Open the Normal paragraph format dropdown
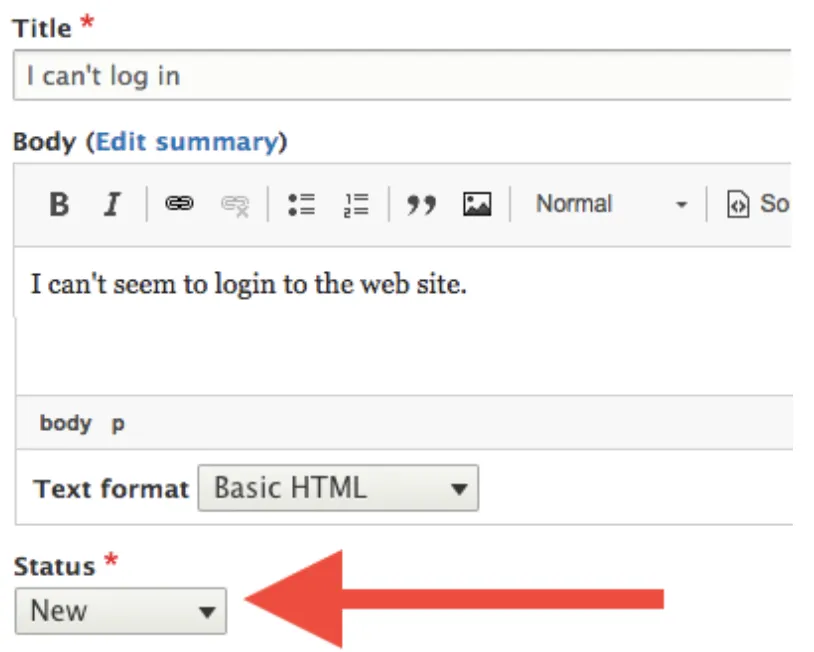Screen dimensions: 814x652 click(x=612, y=203)
